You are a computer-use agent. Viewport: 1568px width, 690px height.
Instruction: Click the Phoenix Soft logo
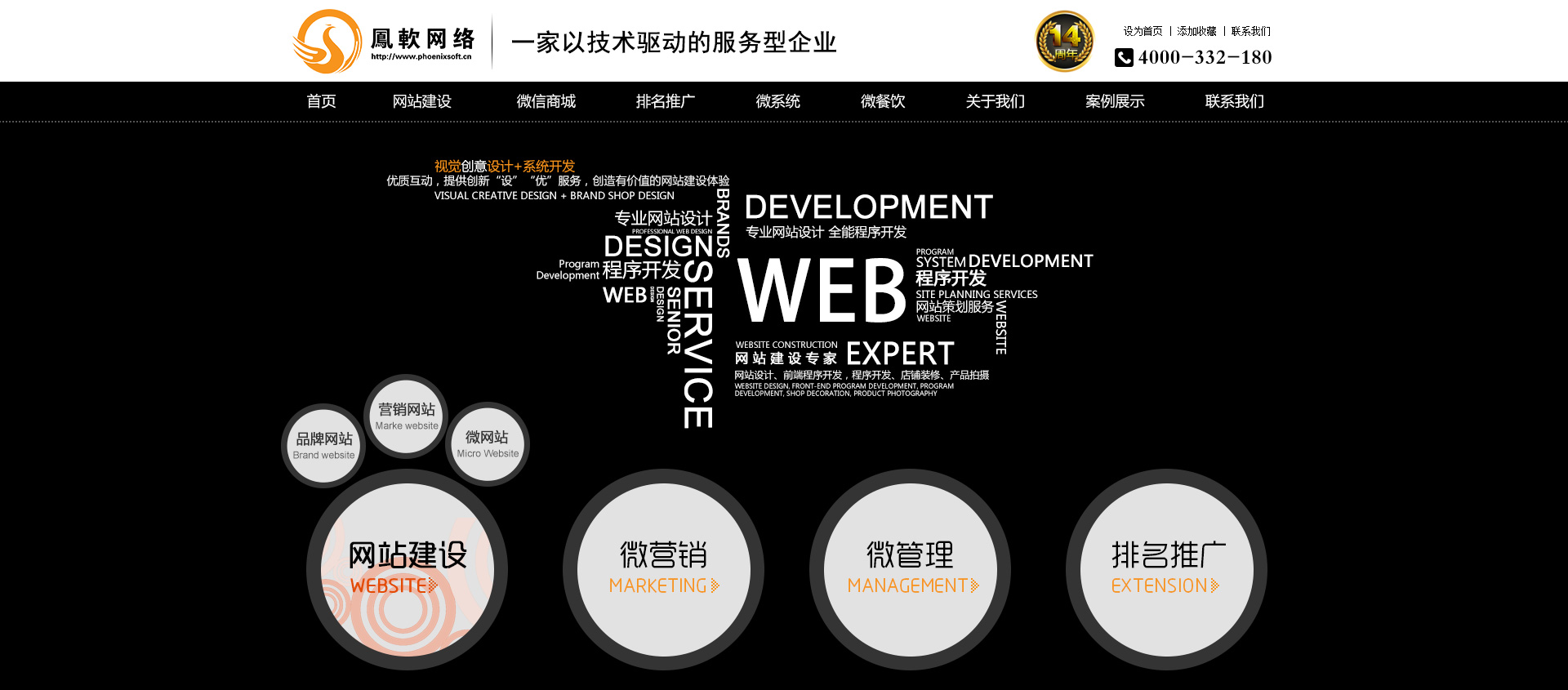384,42
